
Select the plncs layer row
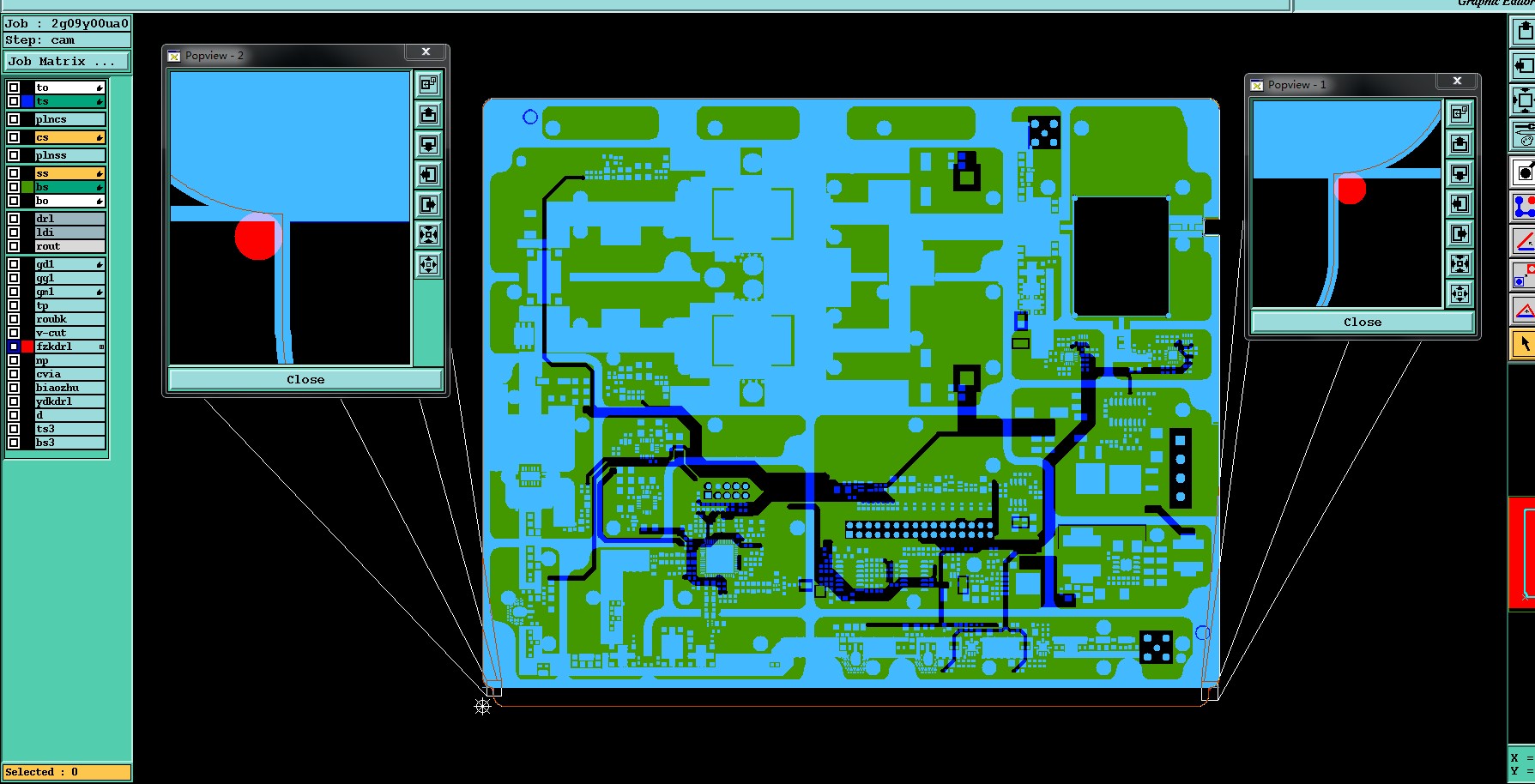tap(69, 119)
